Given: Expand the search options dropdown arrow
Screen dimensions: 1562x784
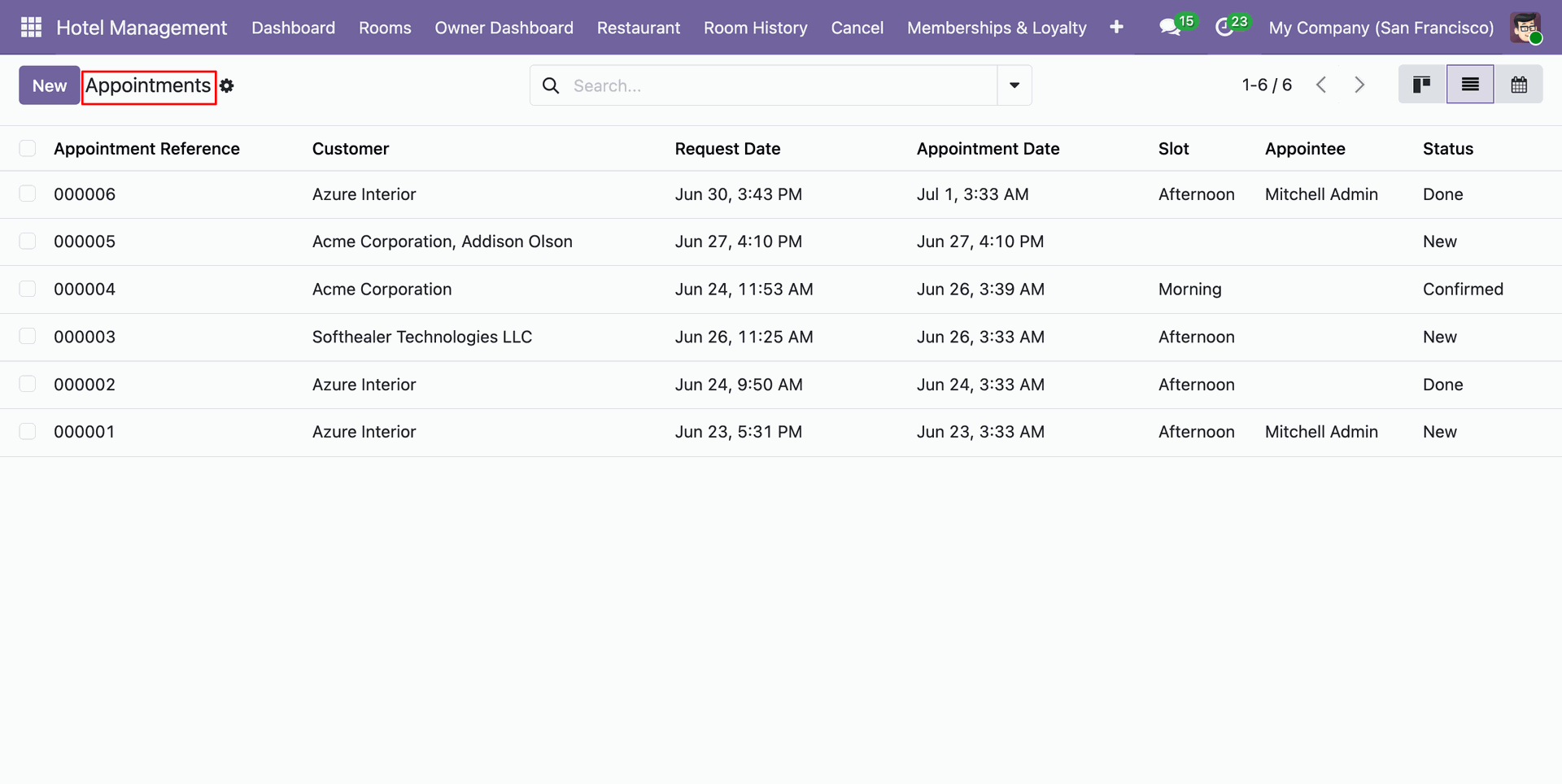Looking at the screenshot, I should pyautogui.click(x=1014, y=85).
